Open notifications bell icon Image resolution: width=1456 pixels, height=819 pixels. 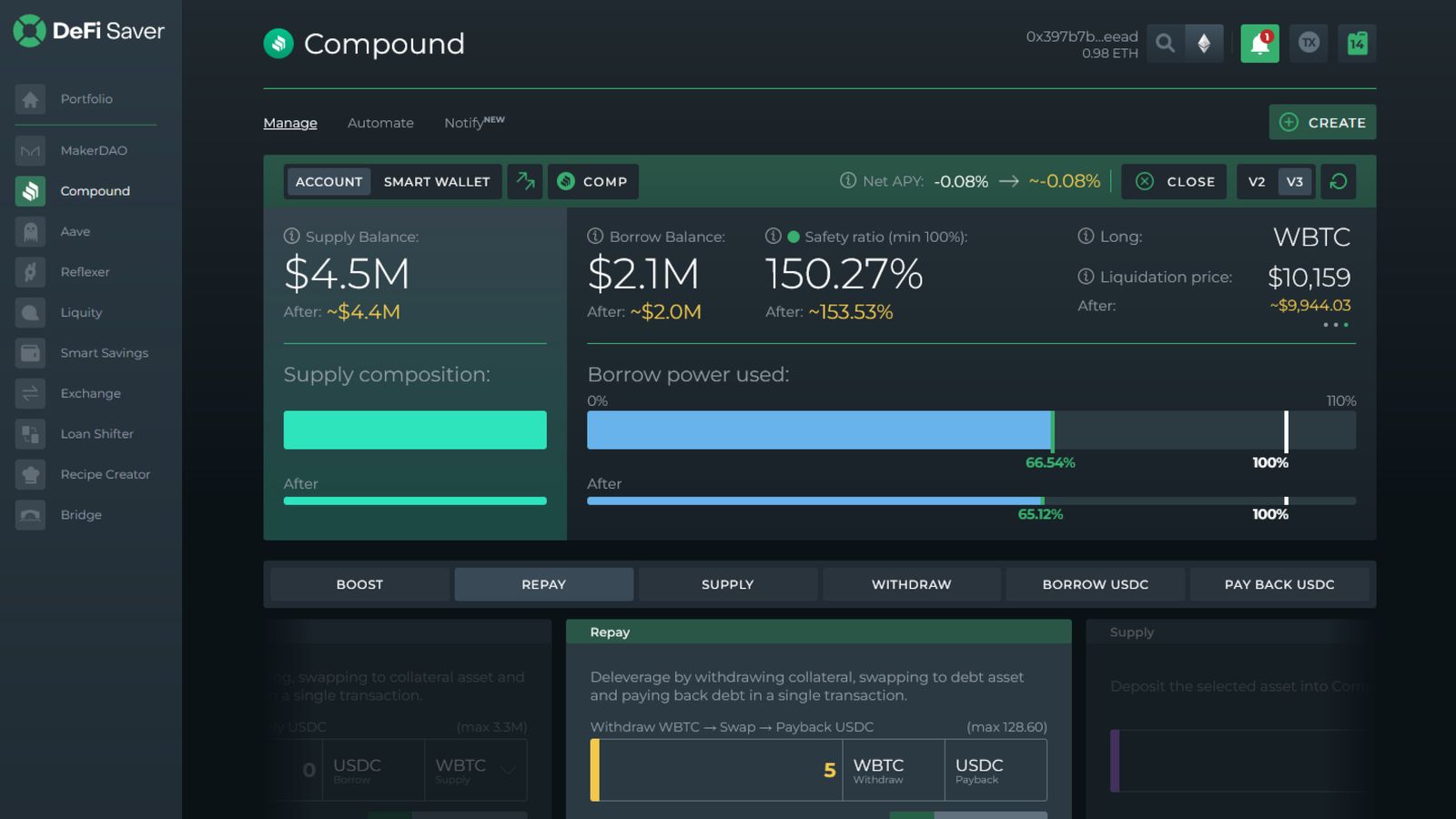[x=1260, y=43]
